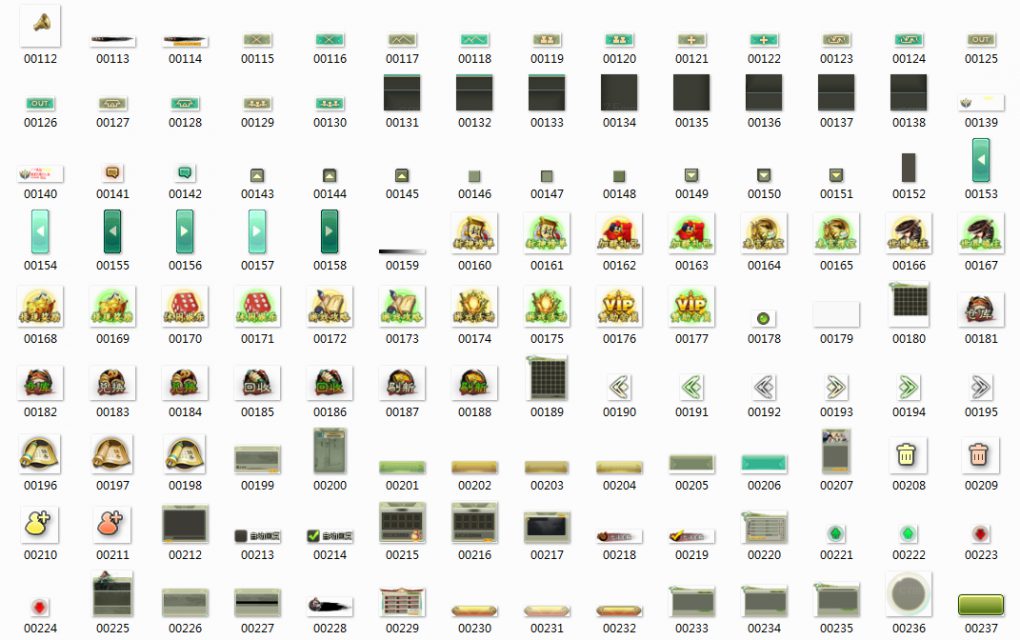Viewport: 1020px width, 640px height.
Task: Select the black gradient bar 00159
Action: click(x=402, y=251)
